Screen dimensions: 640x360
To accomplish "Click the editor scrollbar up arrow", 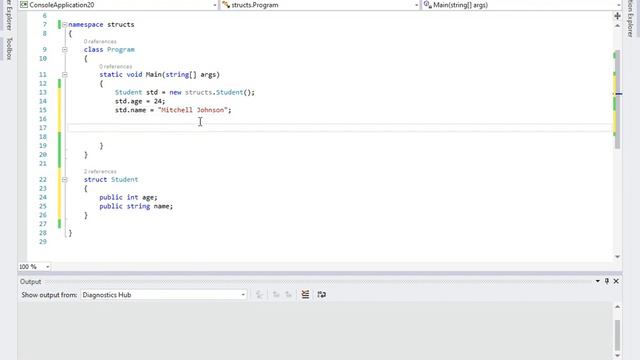I will (617, 26).
